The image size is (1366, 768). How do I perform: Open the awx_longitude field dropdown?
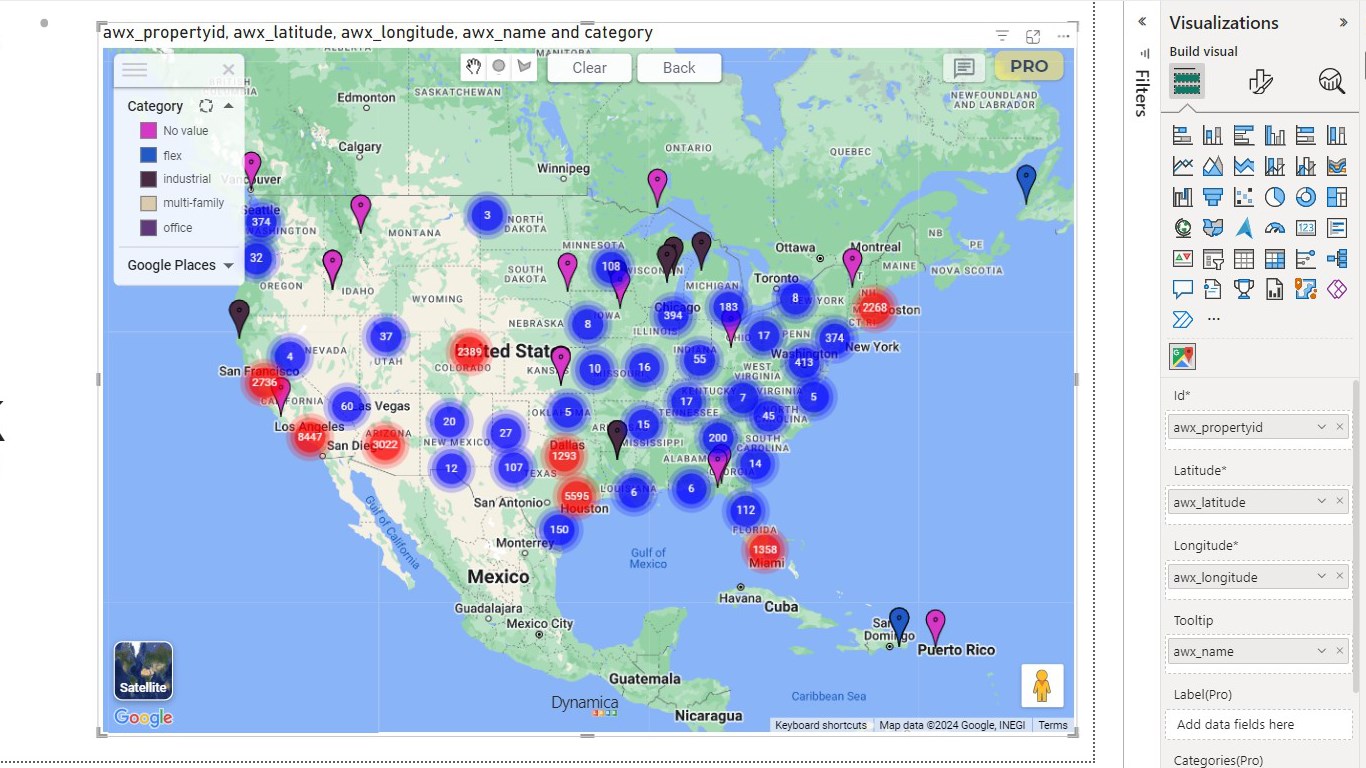coord(1322,577)
